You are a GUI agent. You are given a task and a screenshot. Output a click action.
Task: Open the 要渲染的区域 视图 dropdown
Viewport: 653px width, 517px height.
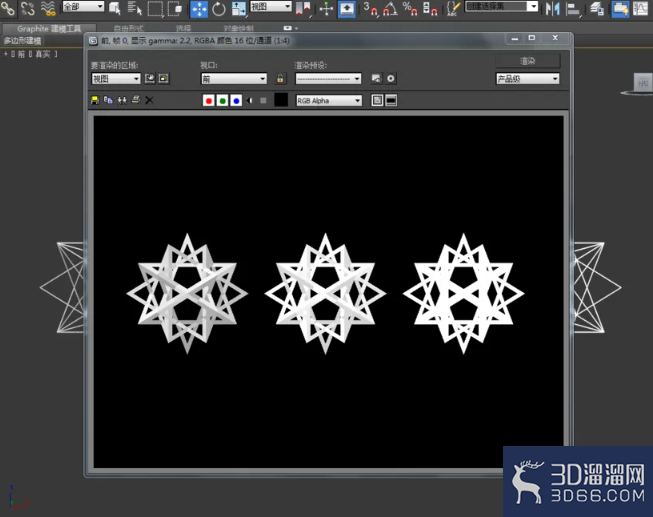click(x=116, y=79)
